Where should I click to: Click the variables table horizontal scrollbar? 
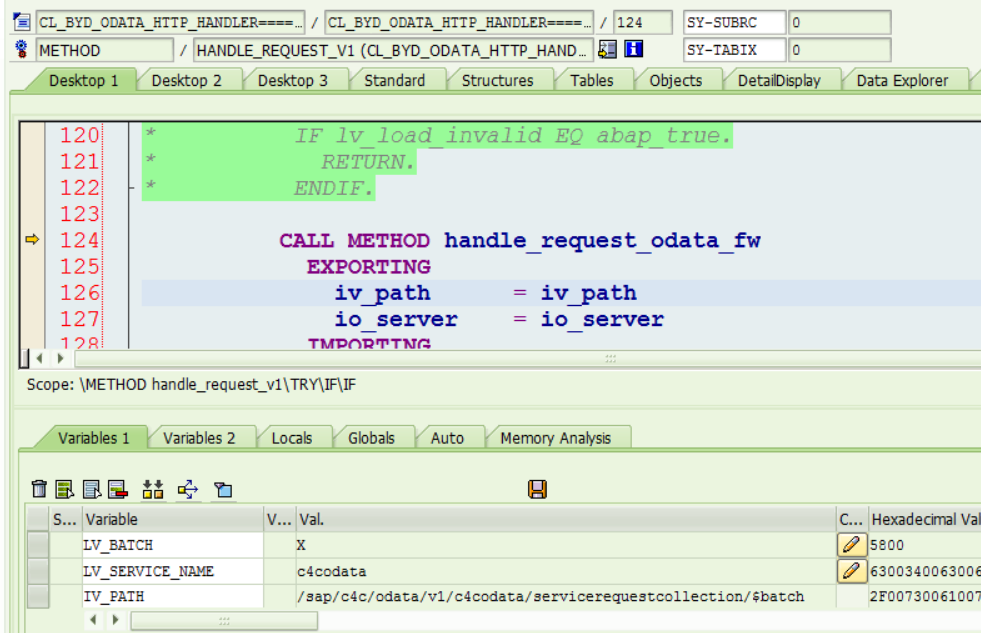223,620
